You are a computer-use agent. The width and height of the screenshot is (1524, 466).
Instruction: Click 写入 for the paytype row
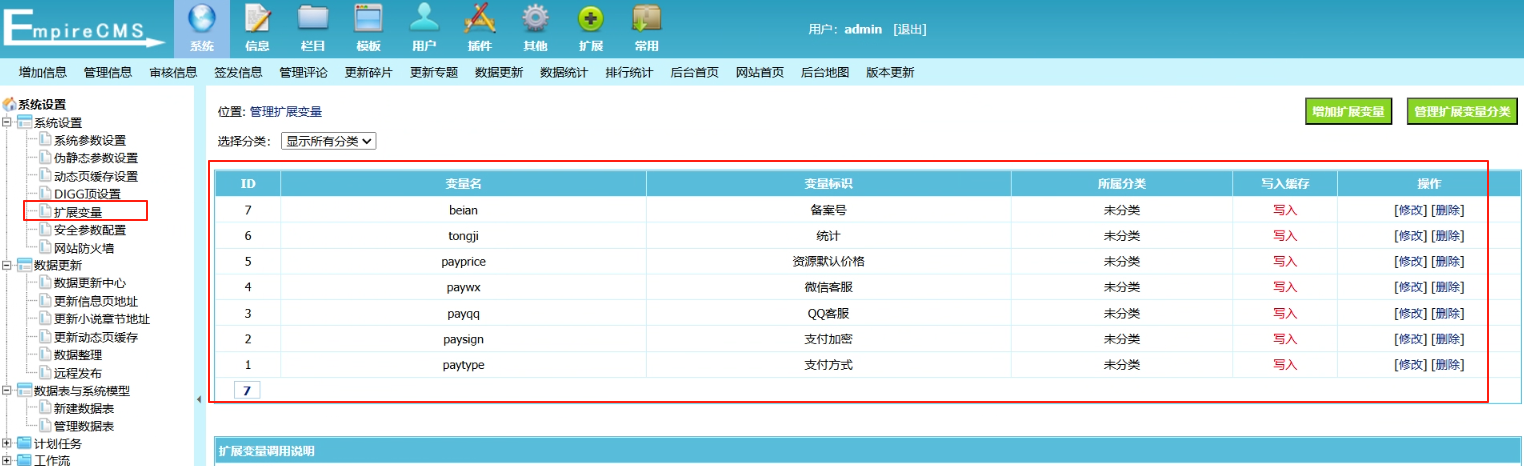pyautogui.click(x=1285, y=365)
